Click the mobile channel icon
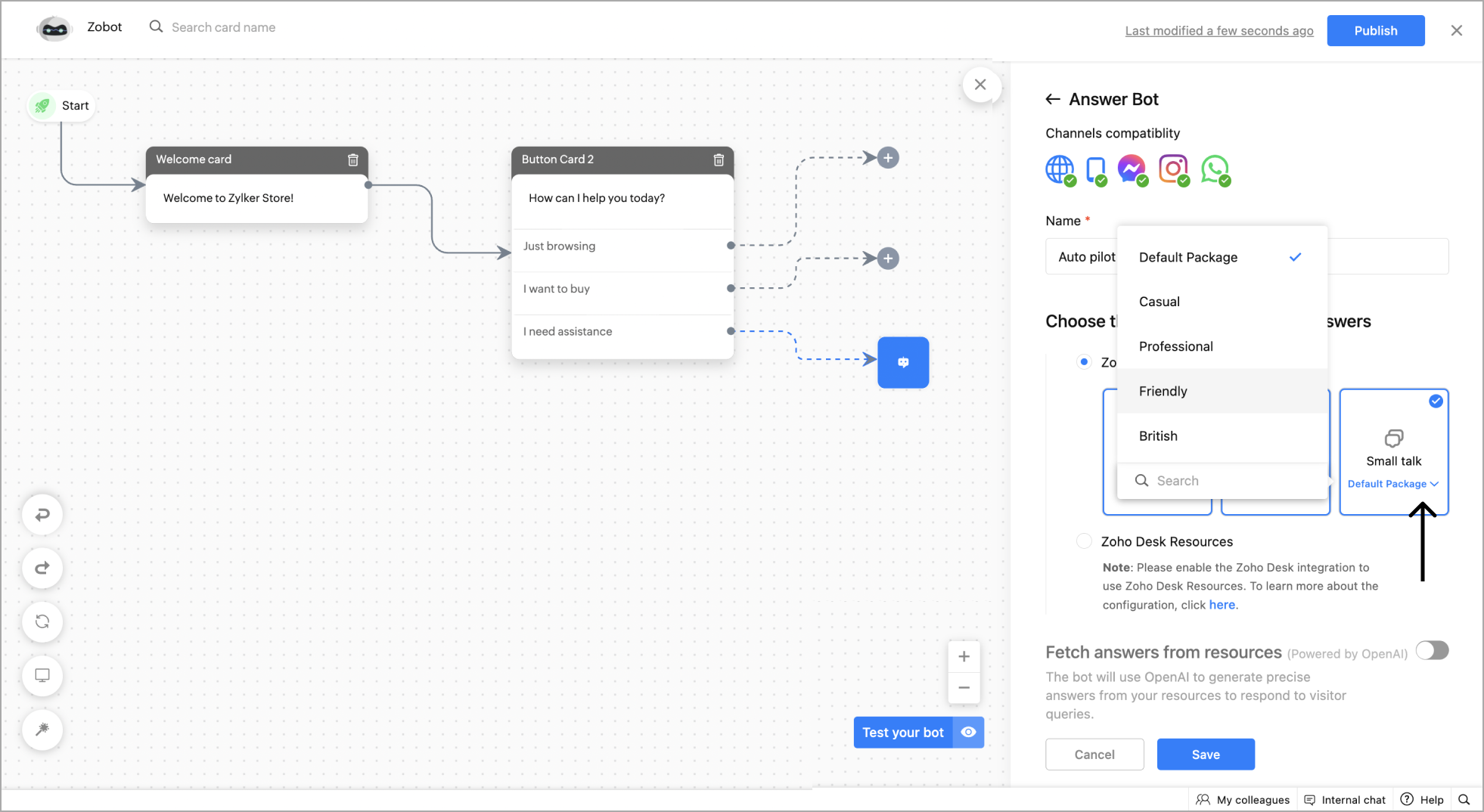Screen dimensions: 1484x812 pos(1096,170)
